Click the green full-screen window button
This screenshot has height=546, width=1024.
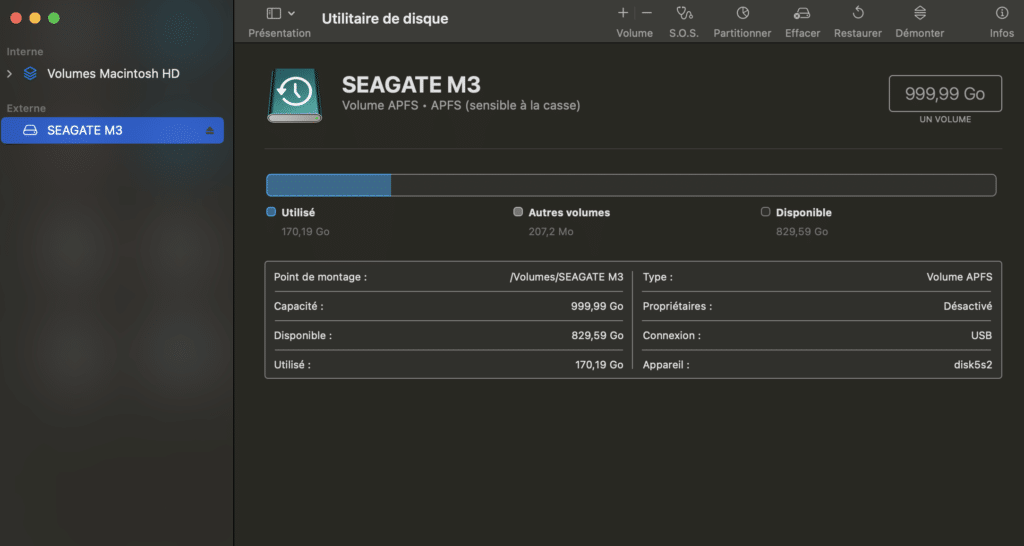pos(54,18)
